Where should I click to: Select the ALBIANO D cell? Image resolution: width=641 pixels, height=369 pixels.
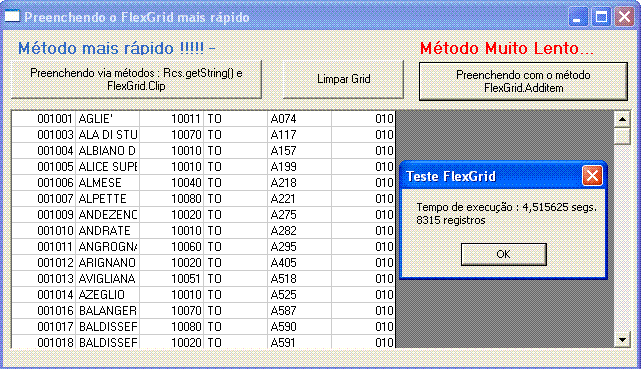point(108,151)
